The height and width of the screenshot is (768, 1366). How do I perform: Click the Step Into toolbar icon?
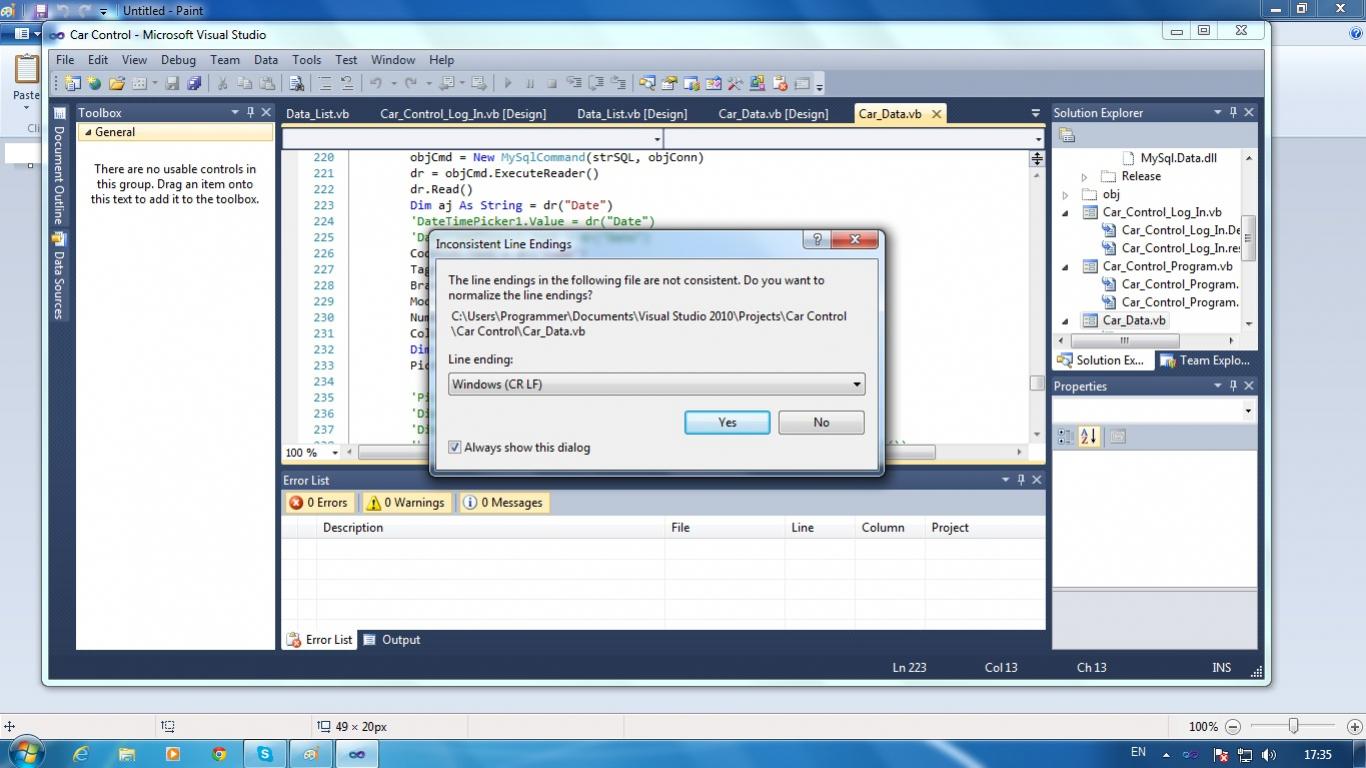click(573, 83)
